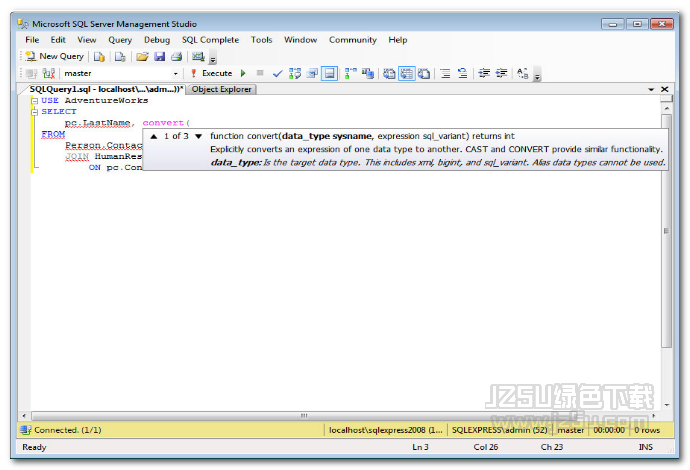
Task: Open the Edit menu
Action: [x=58, y=40]
